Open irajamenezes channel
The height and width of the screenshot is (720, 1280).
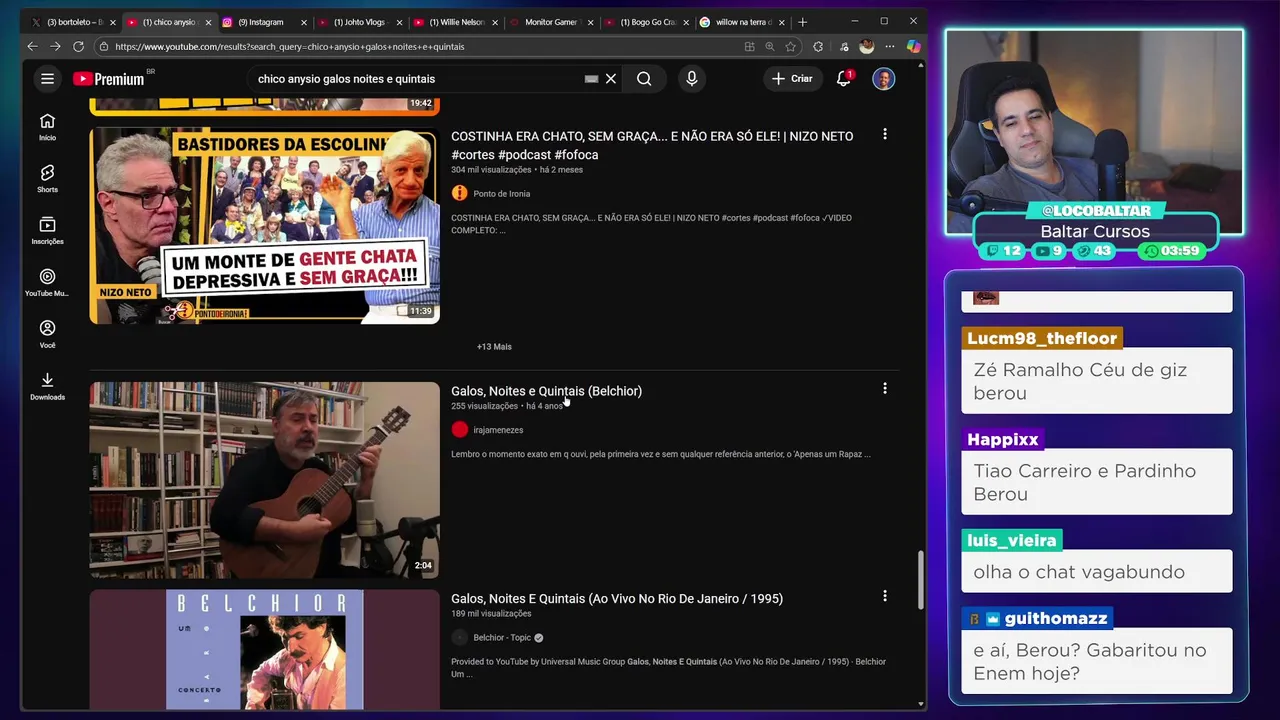click(x=498, y=430)
